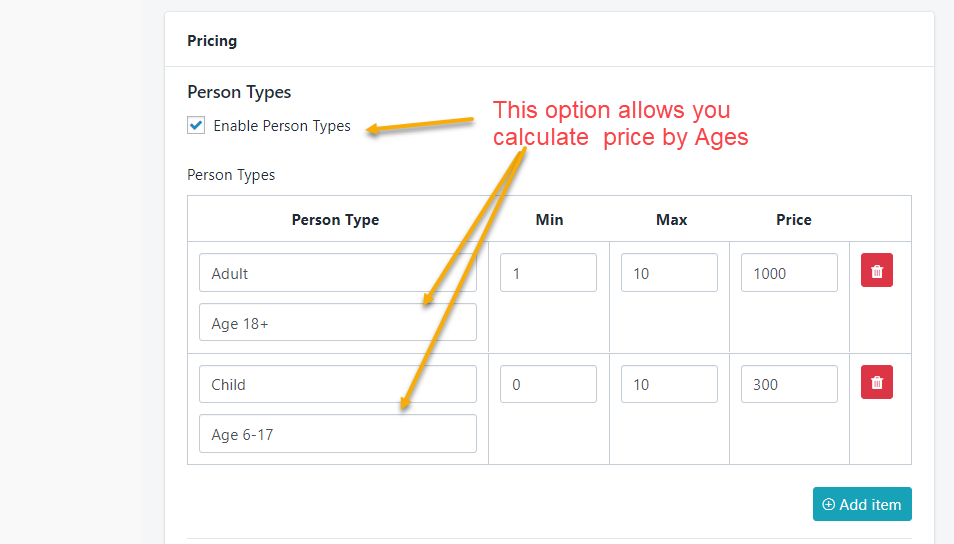This screenshot has height=544, width=954.
Task: Toggle the Enable Person Types checkbox
Action: click(x=196, y=126)
